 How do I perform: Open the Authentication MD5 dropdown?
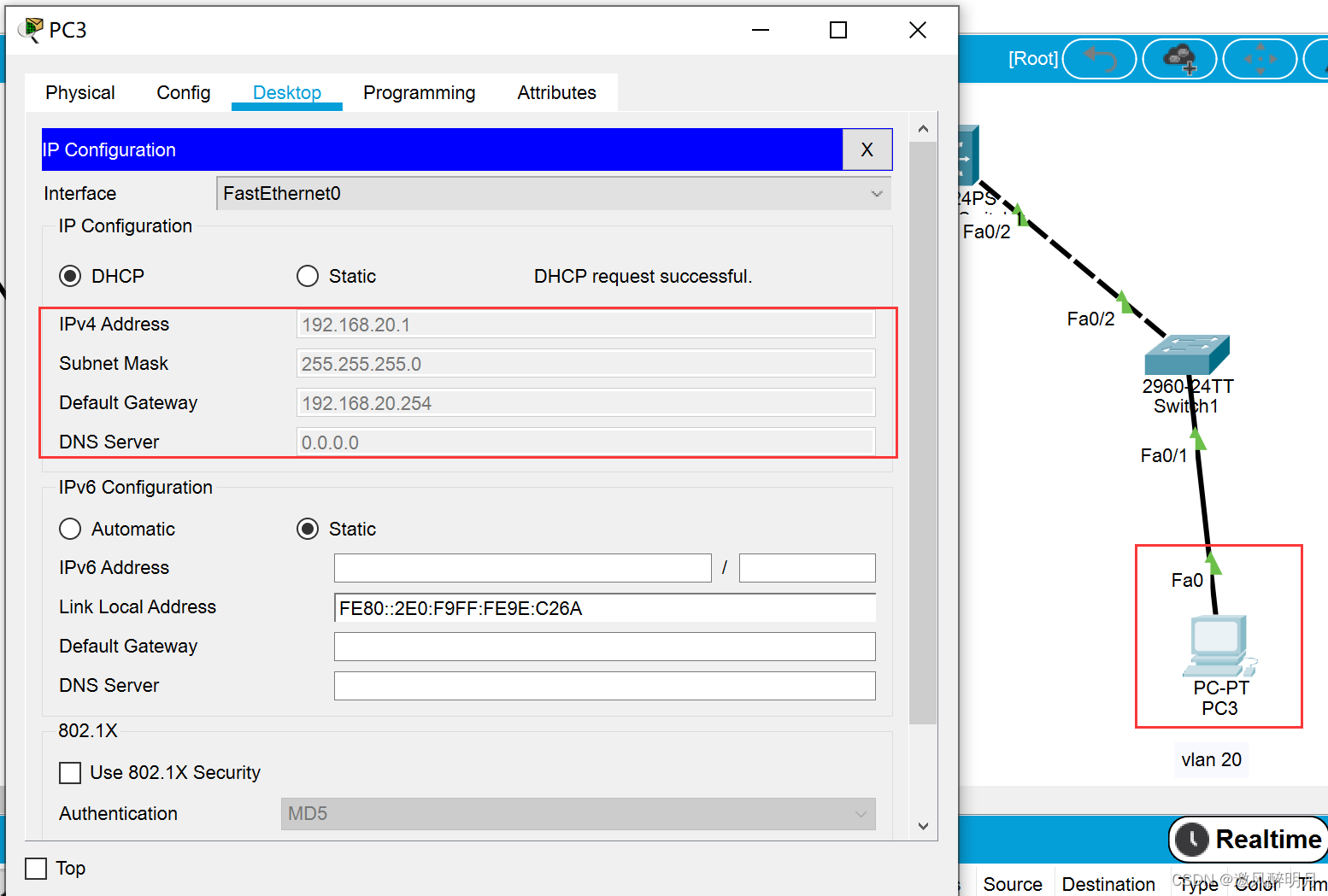coord(579,814)
